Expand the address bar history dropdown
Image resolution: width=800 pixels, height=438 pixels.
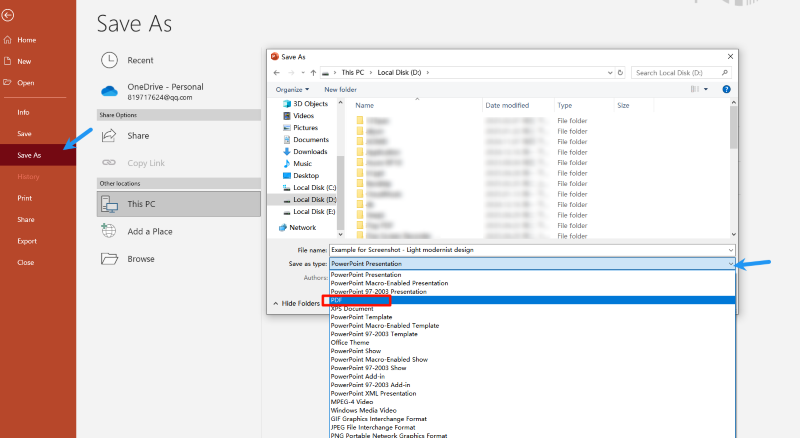pos(610,73)
